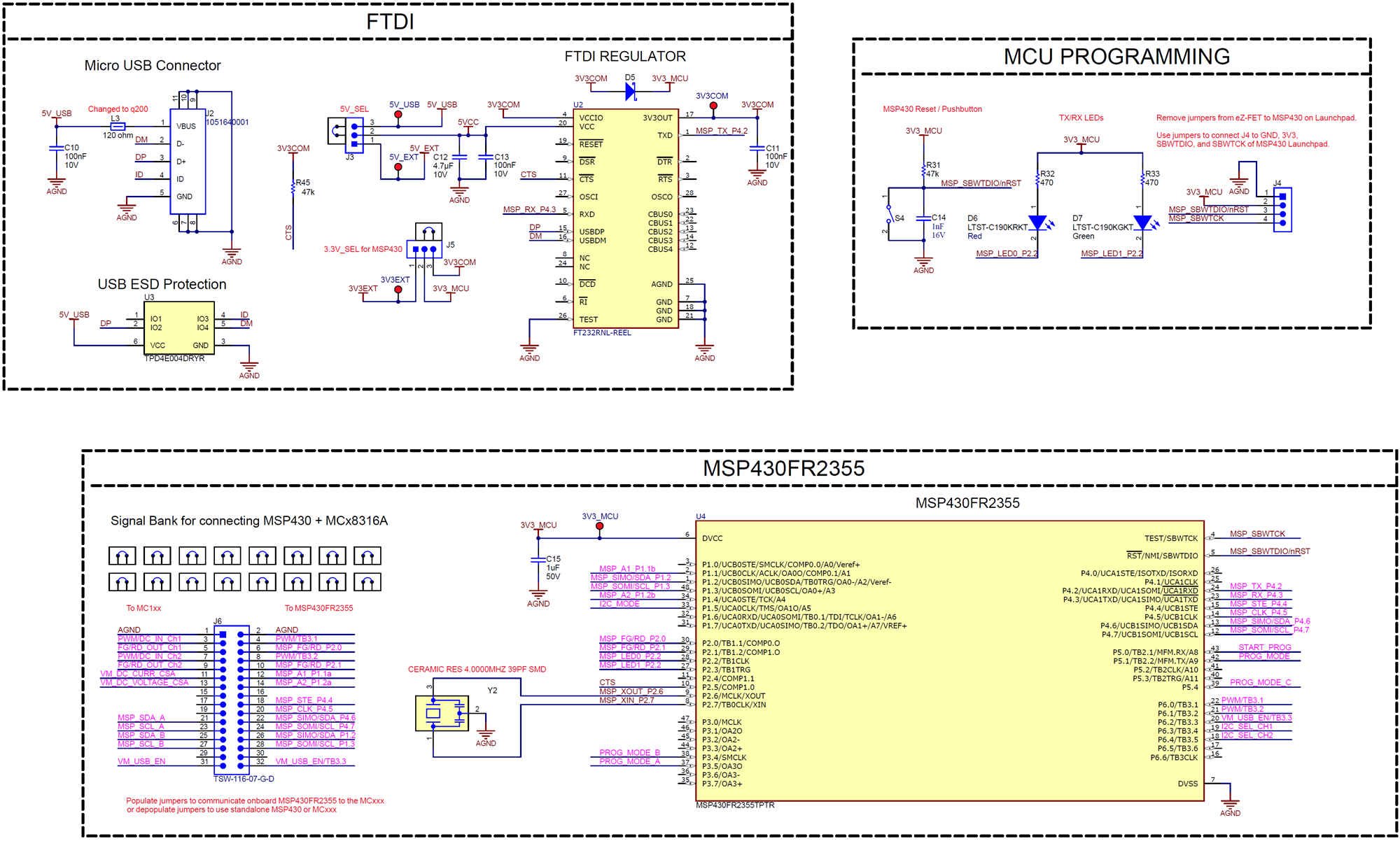Click the R45 47k resistor symbol
This screenshot has width=1400, height=841.
point(293,189)
